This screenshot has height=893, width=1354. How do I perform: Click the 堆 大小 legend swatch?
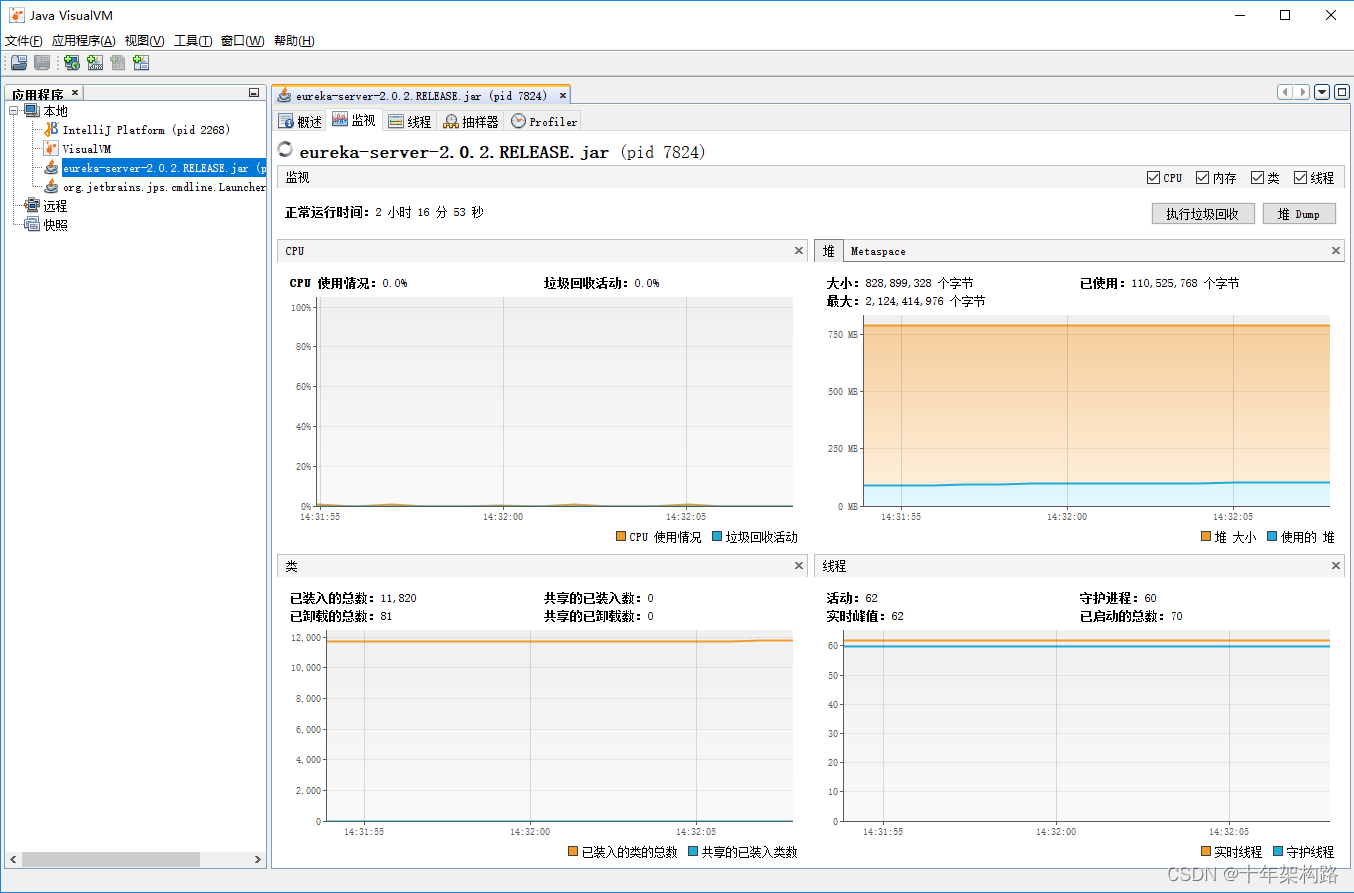1206,537
